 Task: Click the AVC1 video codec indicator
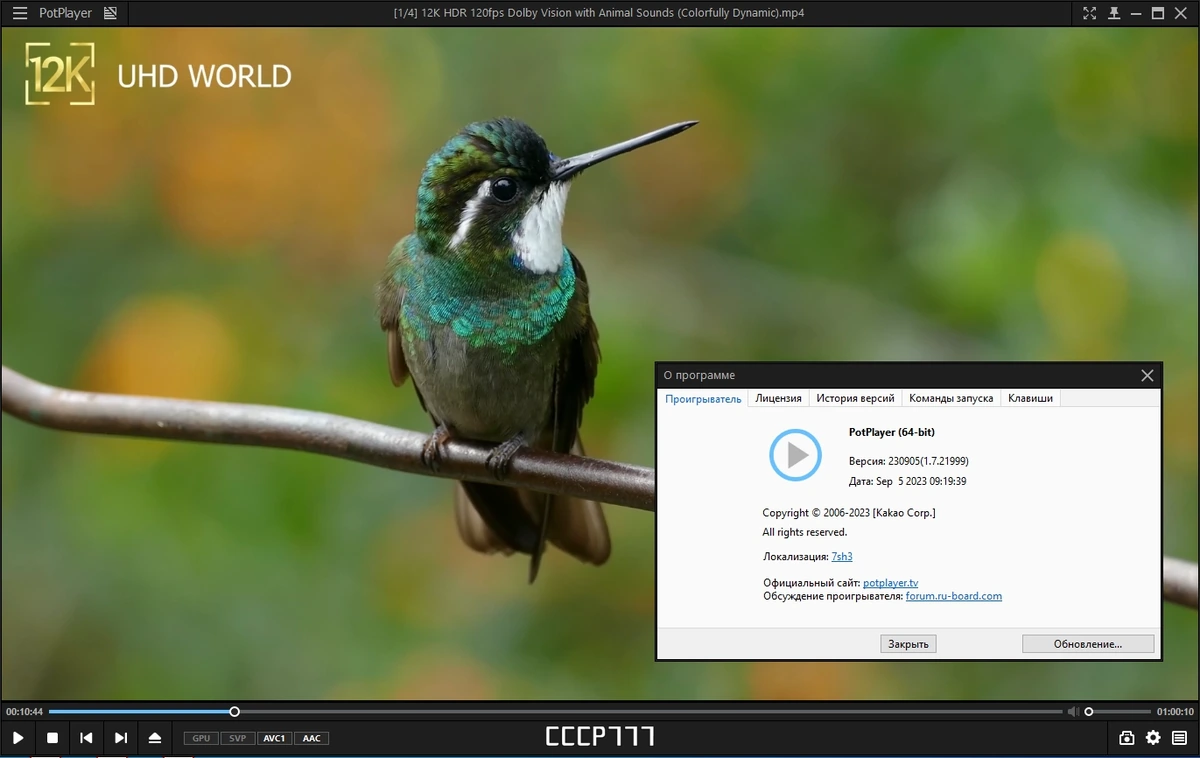click(x=274, y=738)
